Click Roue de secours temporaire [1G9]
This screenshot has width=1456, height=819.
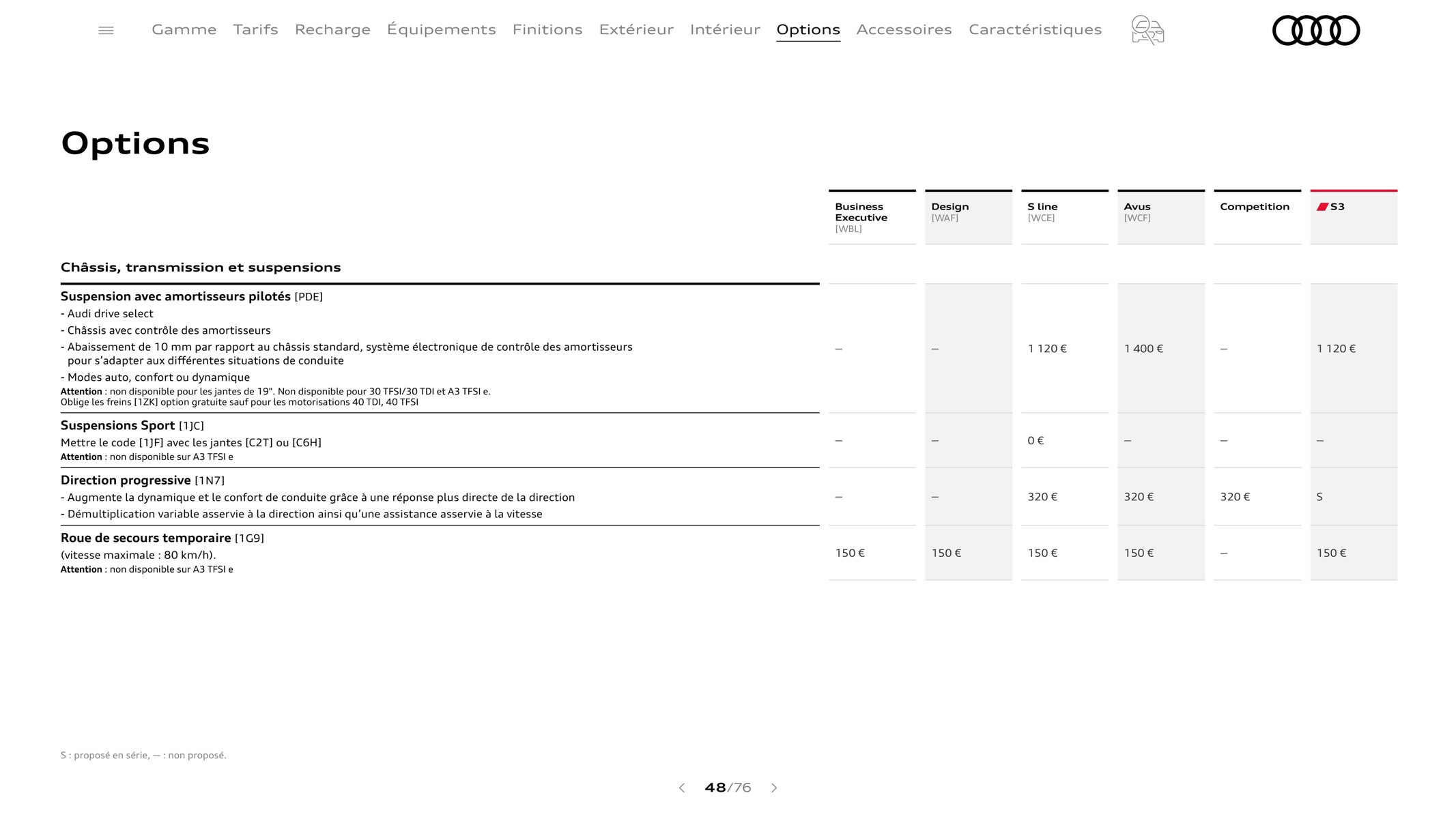click(162, 538)
